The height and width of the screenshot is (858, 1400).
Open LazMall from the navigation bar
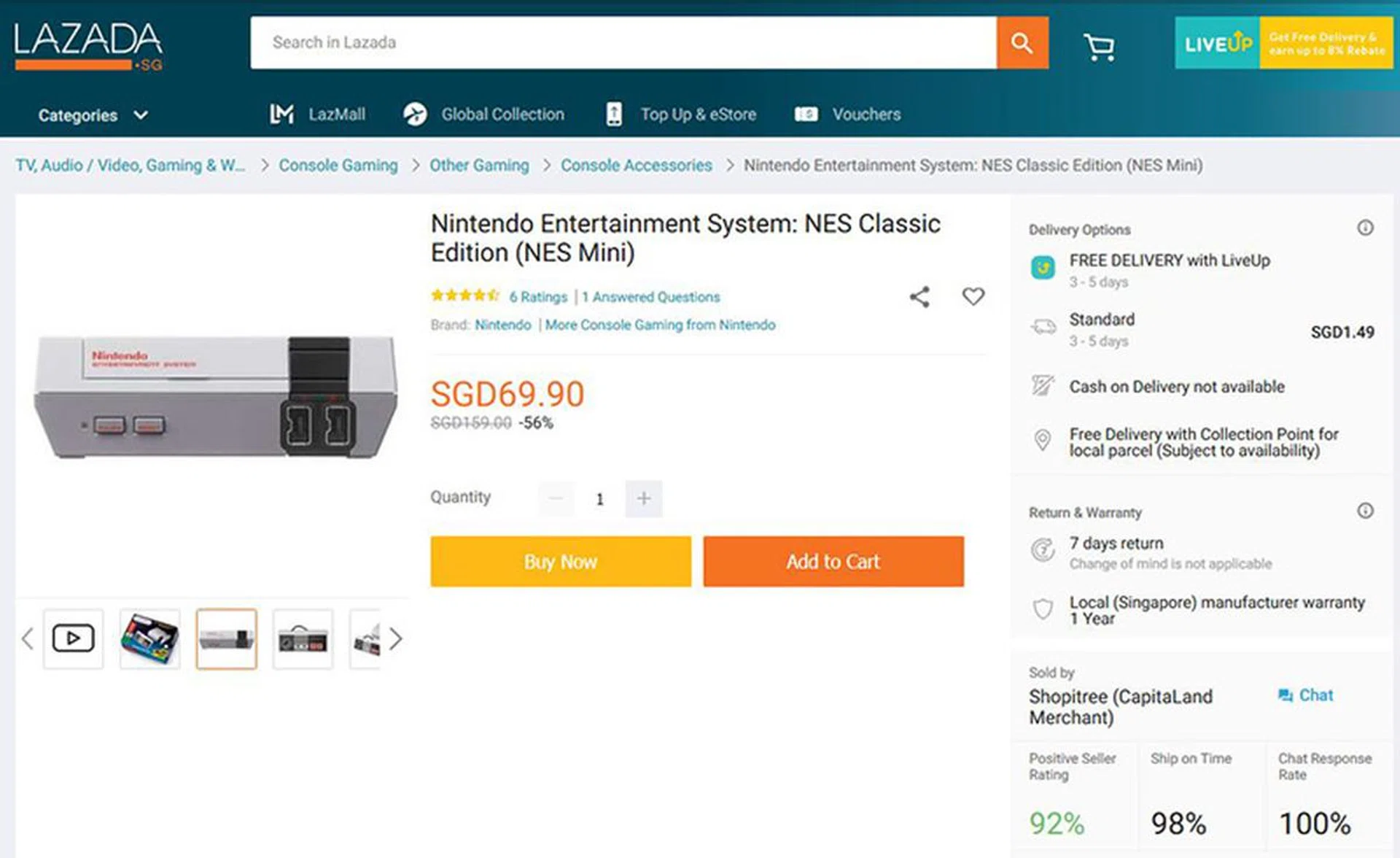pos(318,115)
